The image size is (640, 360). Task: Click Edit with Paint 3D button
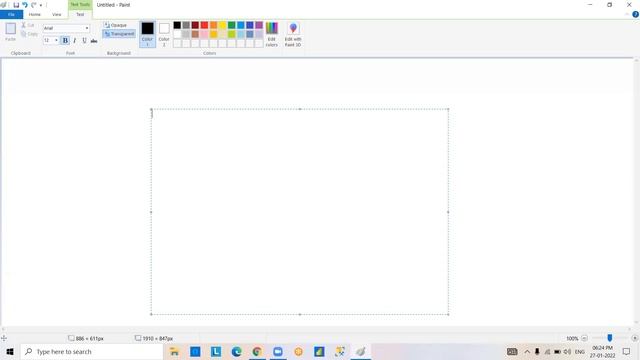293,34
